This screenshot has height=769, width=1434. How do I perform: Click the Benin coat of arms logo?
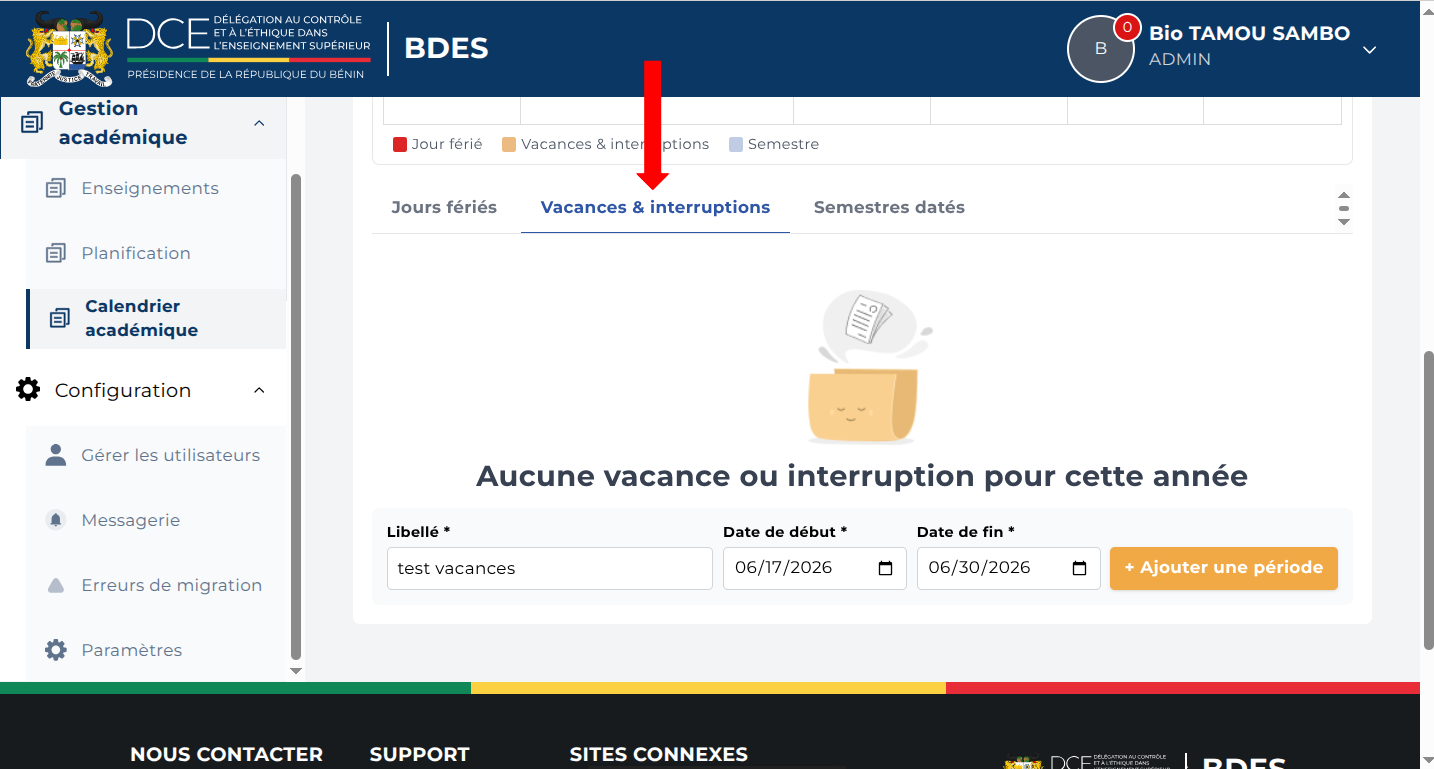coord(70,48)
